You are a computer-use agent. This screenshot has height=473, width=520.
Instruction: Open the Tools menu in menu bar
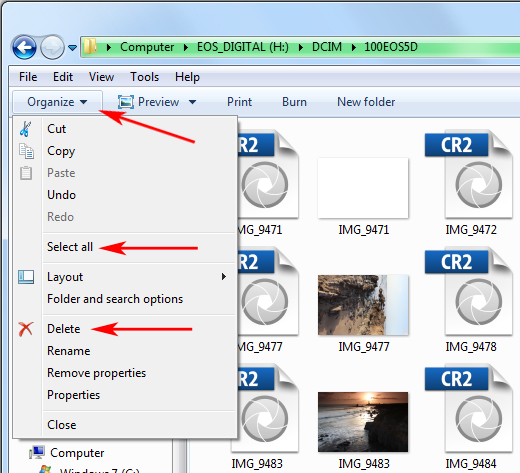(x=144, y=77)
